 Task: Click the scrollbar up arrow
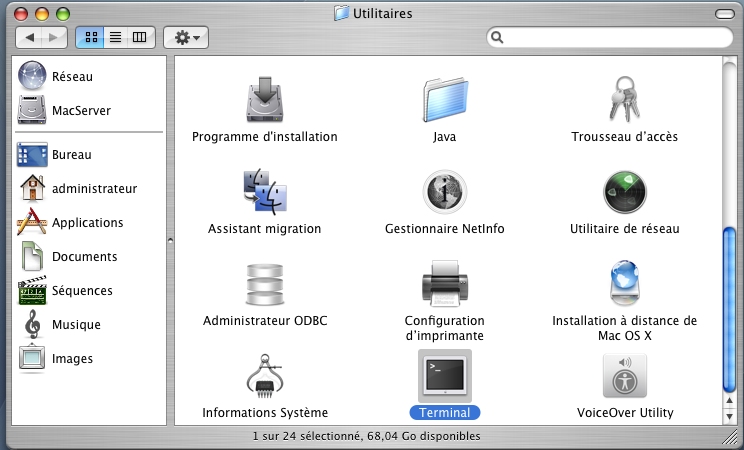point(729,401)
